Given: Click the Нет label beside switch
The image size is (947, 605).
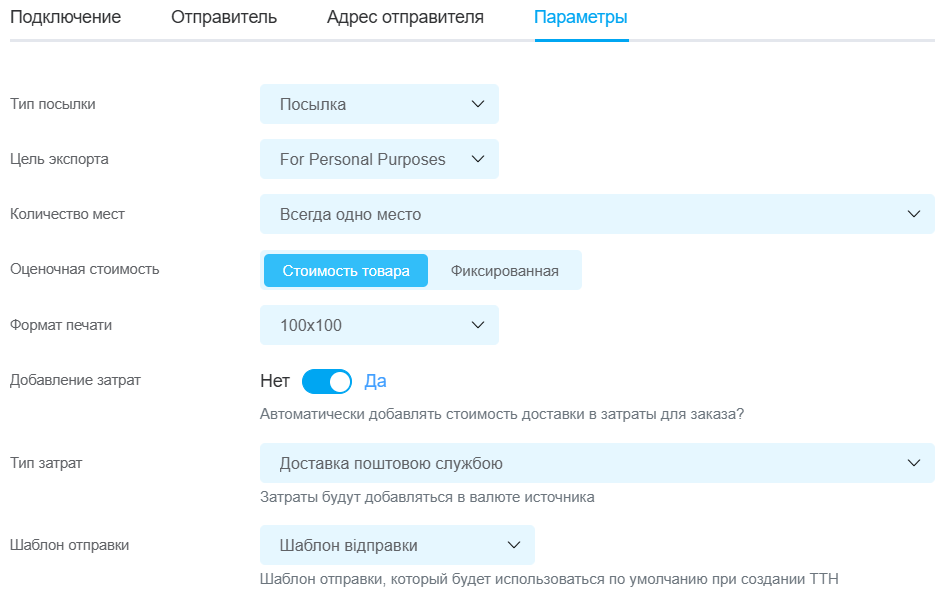Looking at the screenshot, I should pyautogui.click(x=275, y=381).
